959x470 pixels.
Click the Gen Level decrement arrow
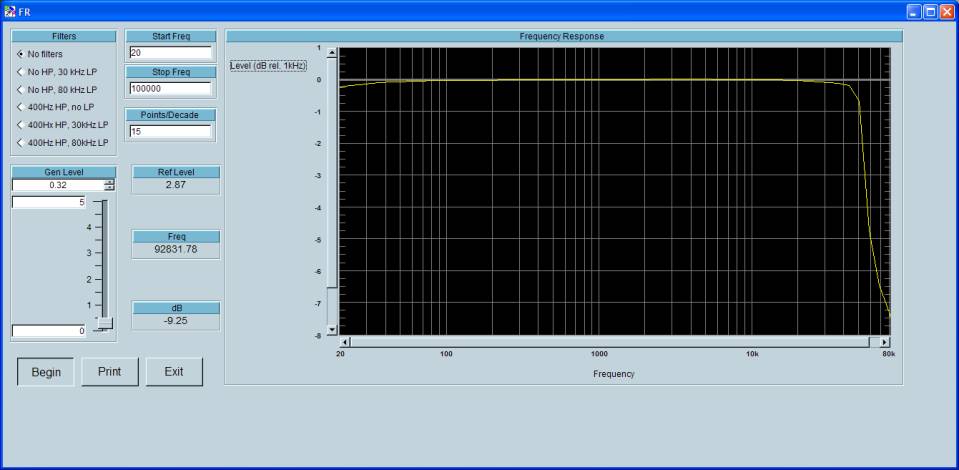click(x=109, y=188)
